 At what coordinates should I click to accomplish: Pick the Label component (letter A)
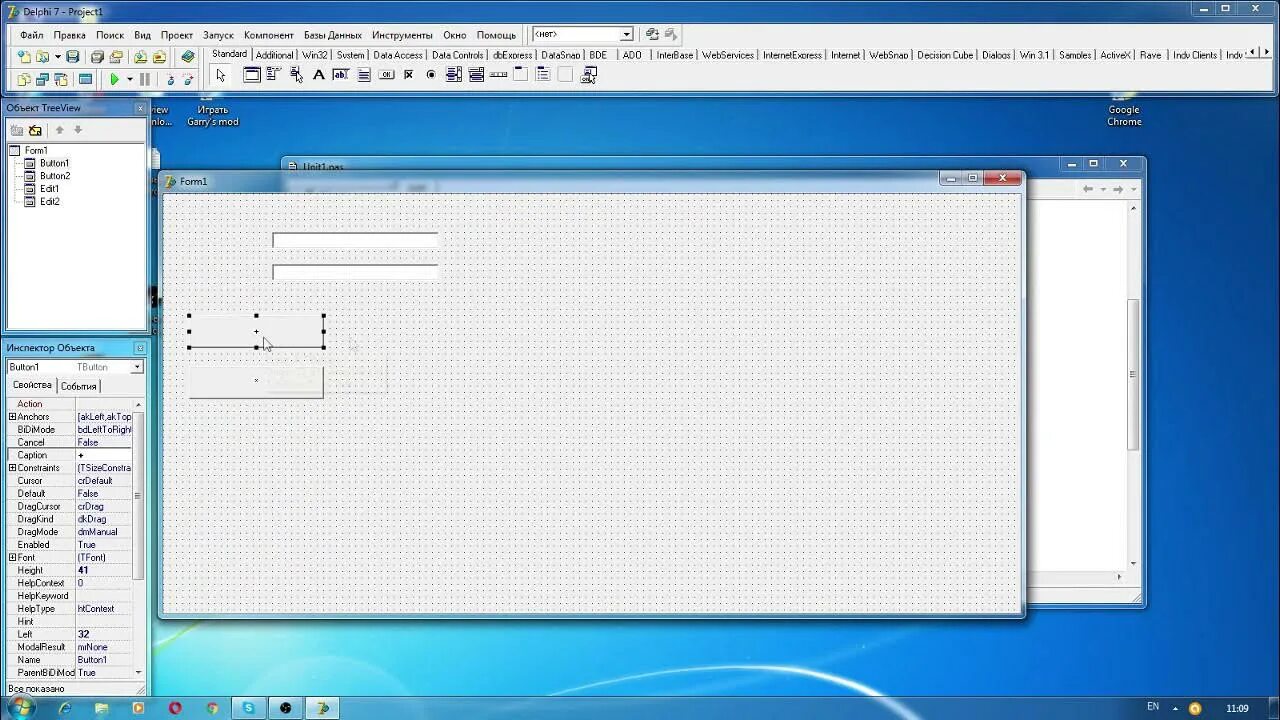pyautogui.click(x=318, y=75)
